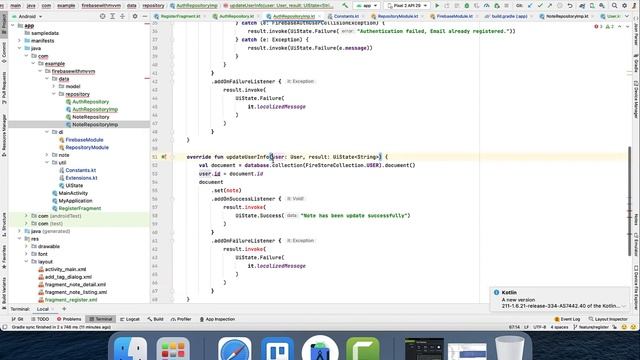Hide the Project panel with the minus icon
Screen dimensions: 640x360
pyautogui.click(x=145, y=16)
